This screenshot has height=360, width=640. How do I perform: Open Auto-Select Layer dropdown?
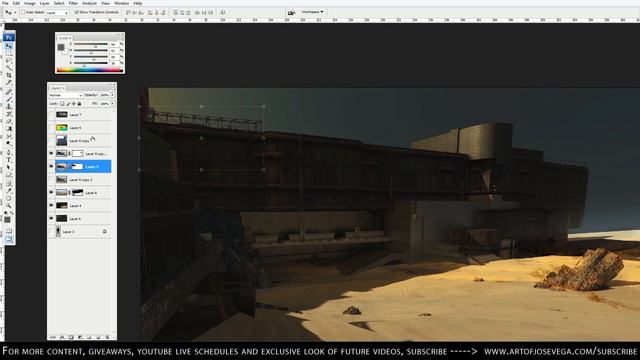(x=57, y=13)
